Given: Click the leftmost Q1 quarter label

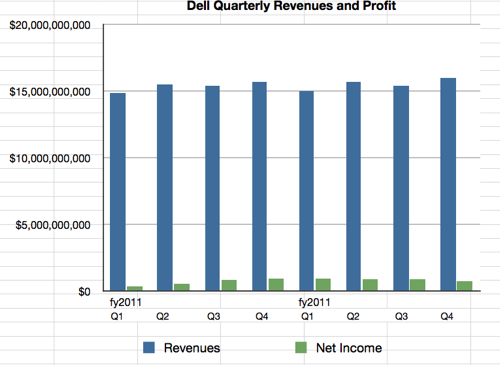Looking at the screenshot, I should (x=117, y=316).
